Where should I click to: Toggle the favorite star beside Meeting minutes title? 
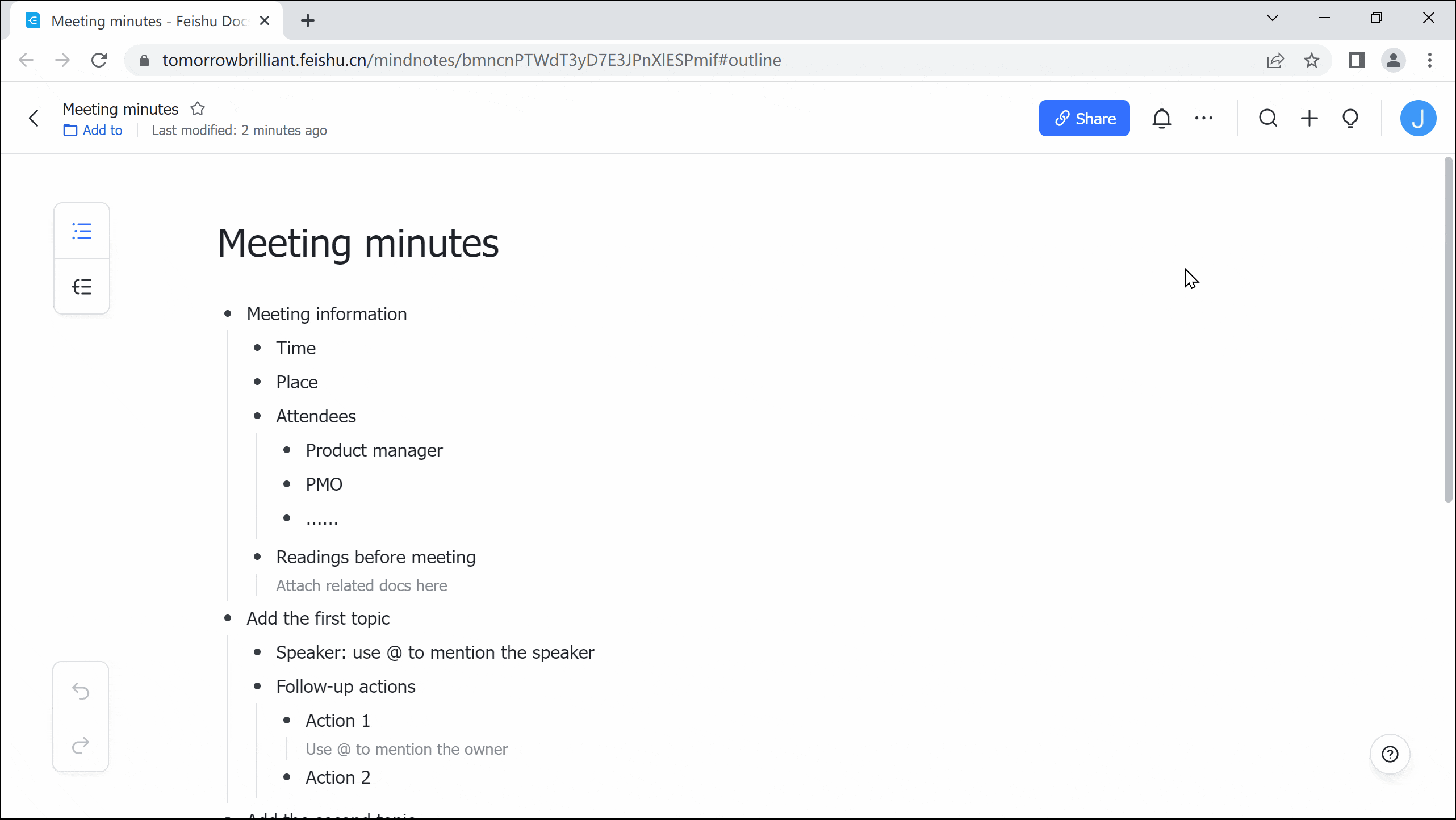198,108
